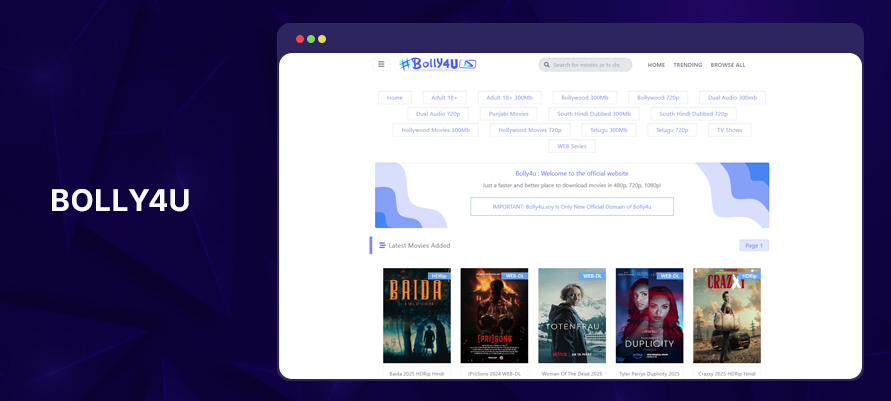Open the Baida 2025 HDRip Hindi title
The image size is (891, 401).
[x=417, y=374]
